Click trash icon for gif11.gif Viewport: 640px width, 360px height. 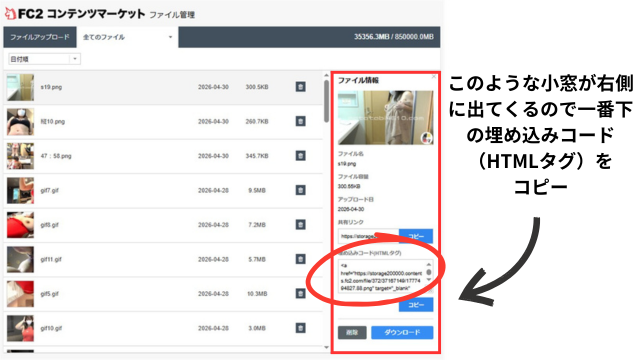[300, 259]
